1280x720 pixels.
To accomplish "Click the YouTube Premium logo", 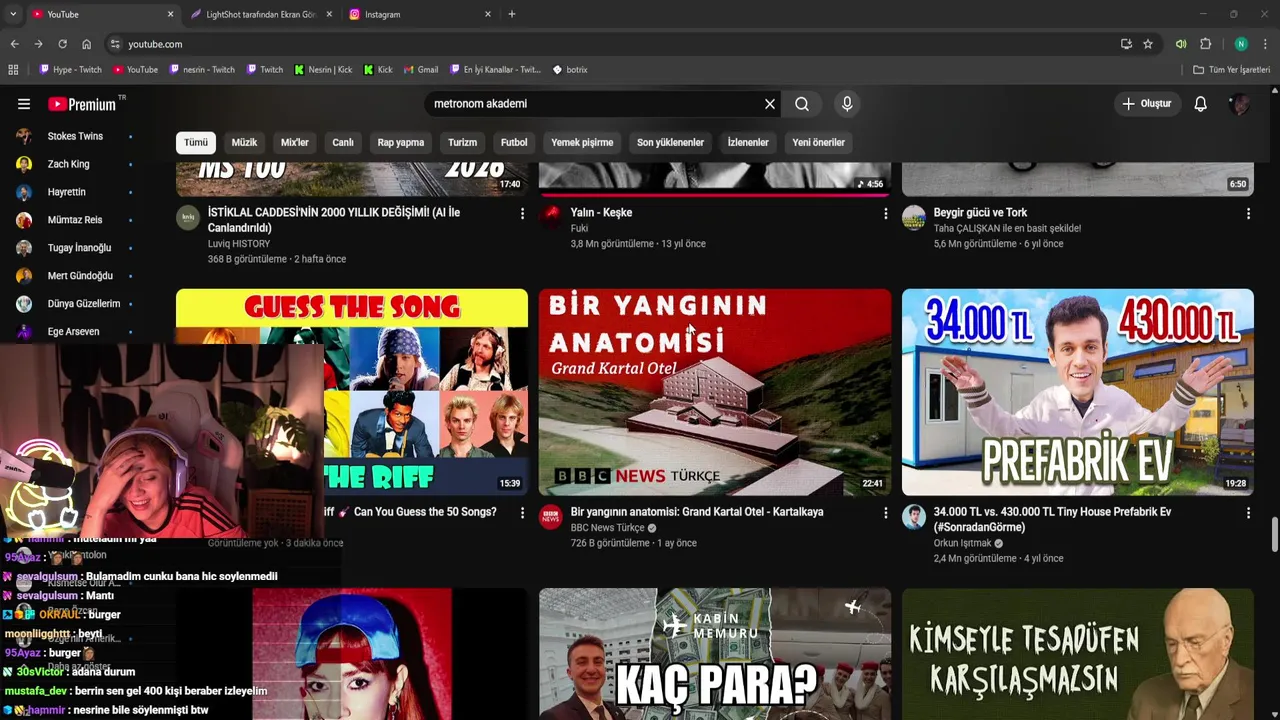I will tap(84, 104).
